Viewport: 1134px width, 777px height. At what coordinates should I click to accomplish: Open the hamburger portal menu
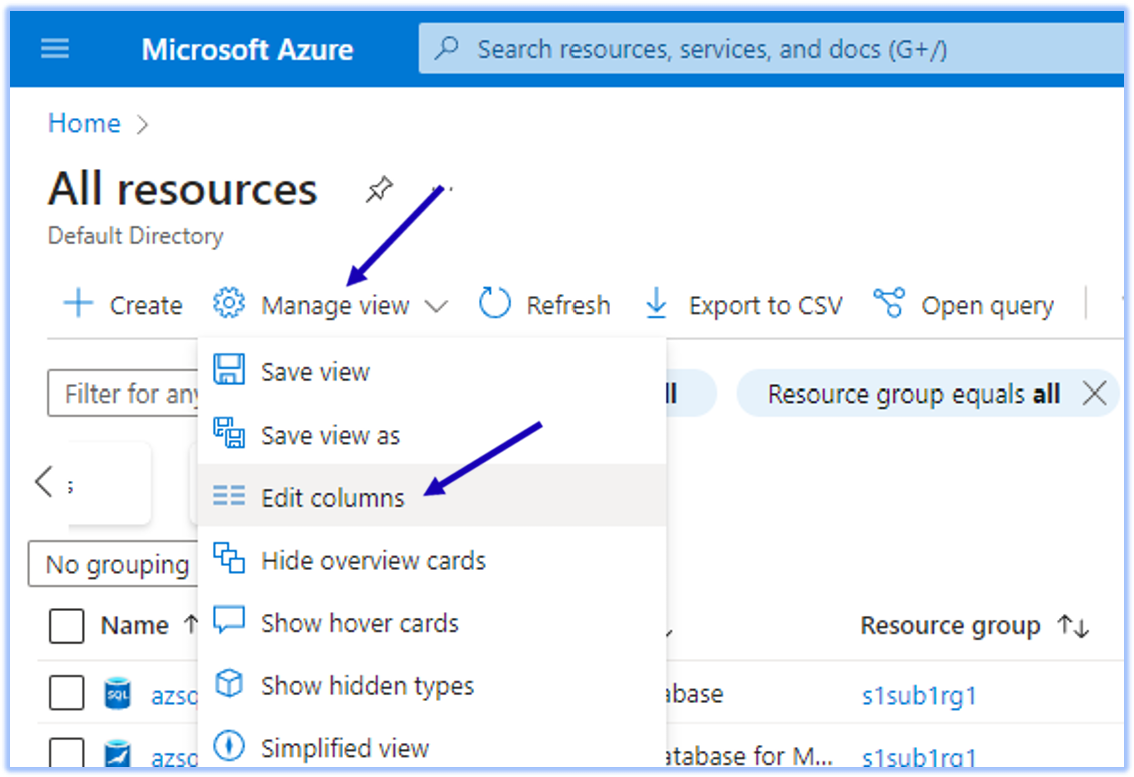tap(54, 49)
